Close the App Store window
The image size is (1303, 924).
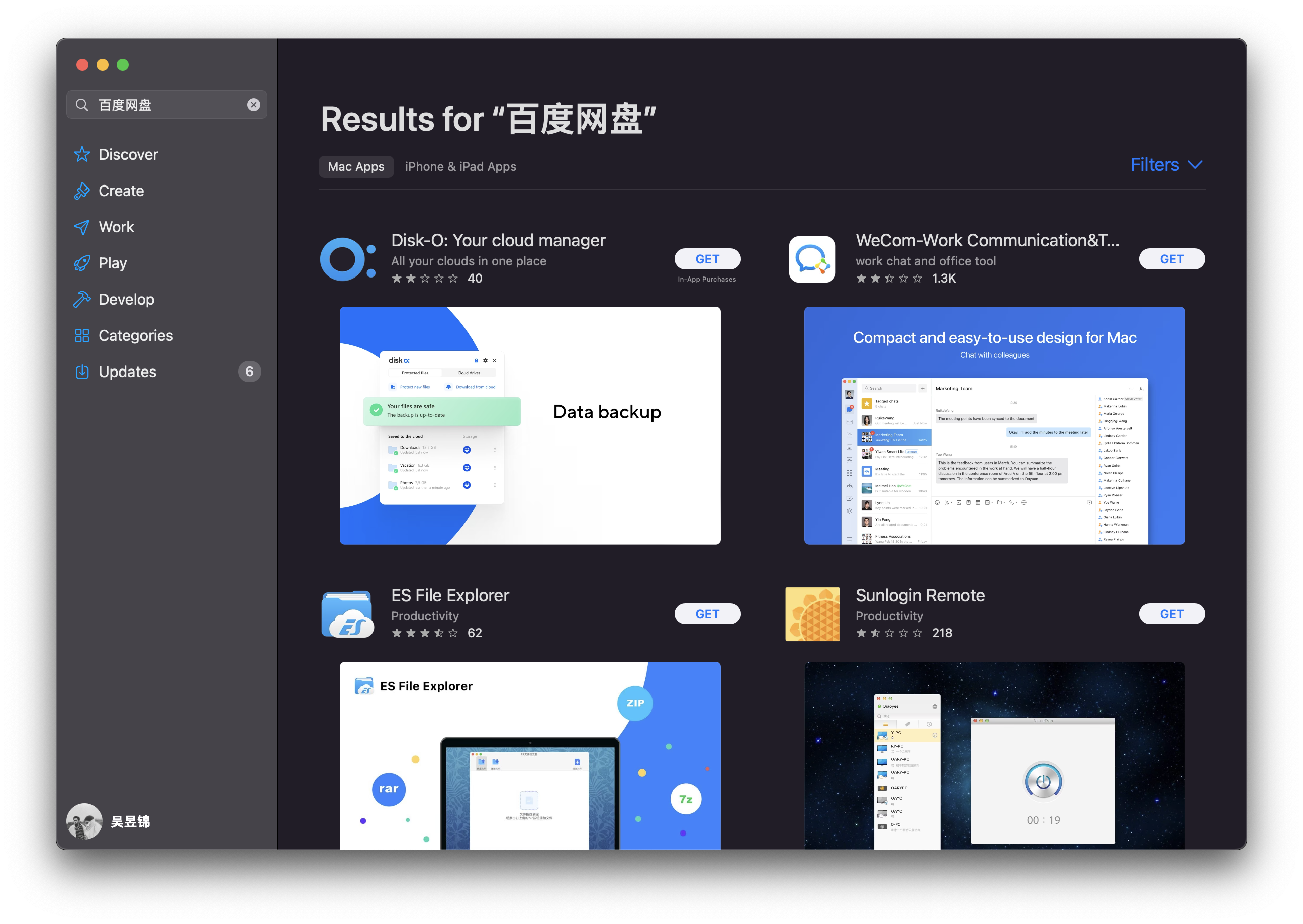pos(82,65)
